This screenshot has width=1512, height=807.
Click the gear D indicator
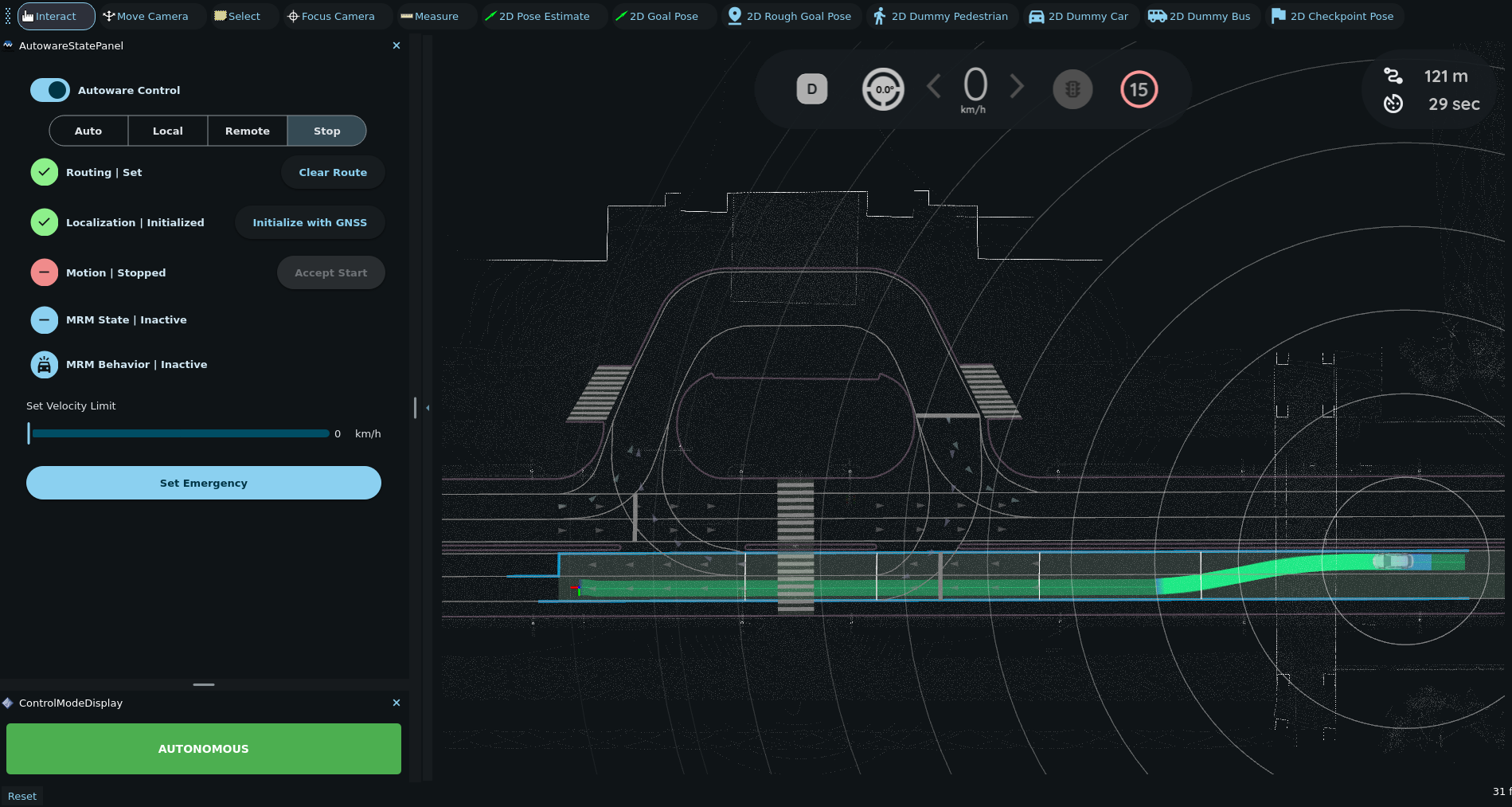click(811, 89)
